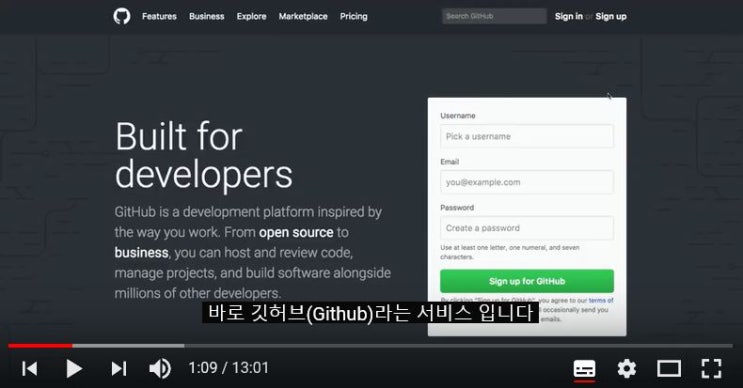Click the Pick a username field
Screen dimensions: 743x388
click(x=527, y=136)
